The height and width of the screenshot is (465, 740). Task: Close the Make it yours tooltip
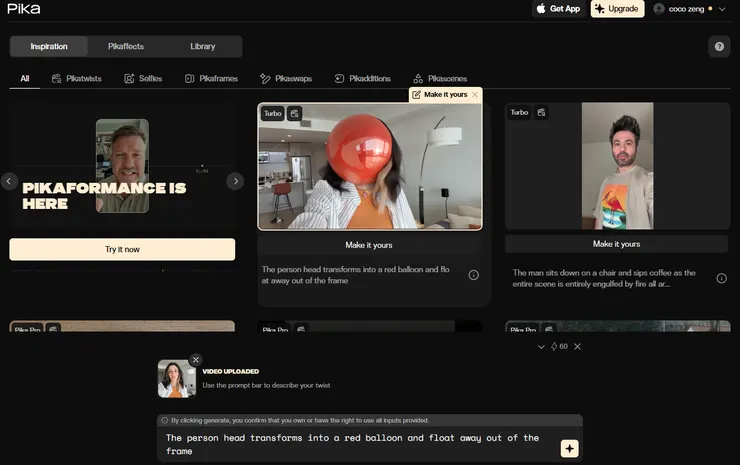click(475, 94)
